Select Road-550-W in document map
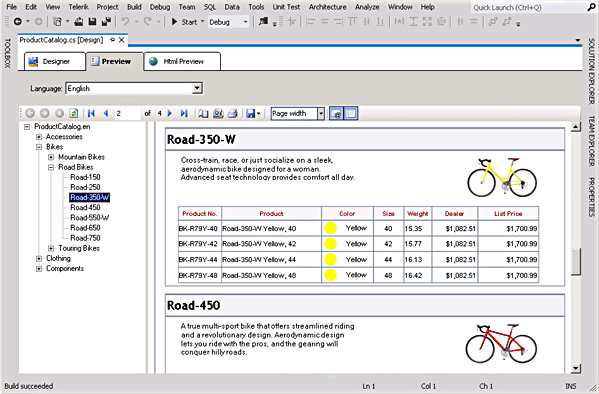This screenshot has width=599, height=394. (89, 218)
